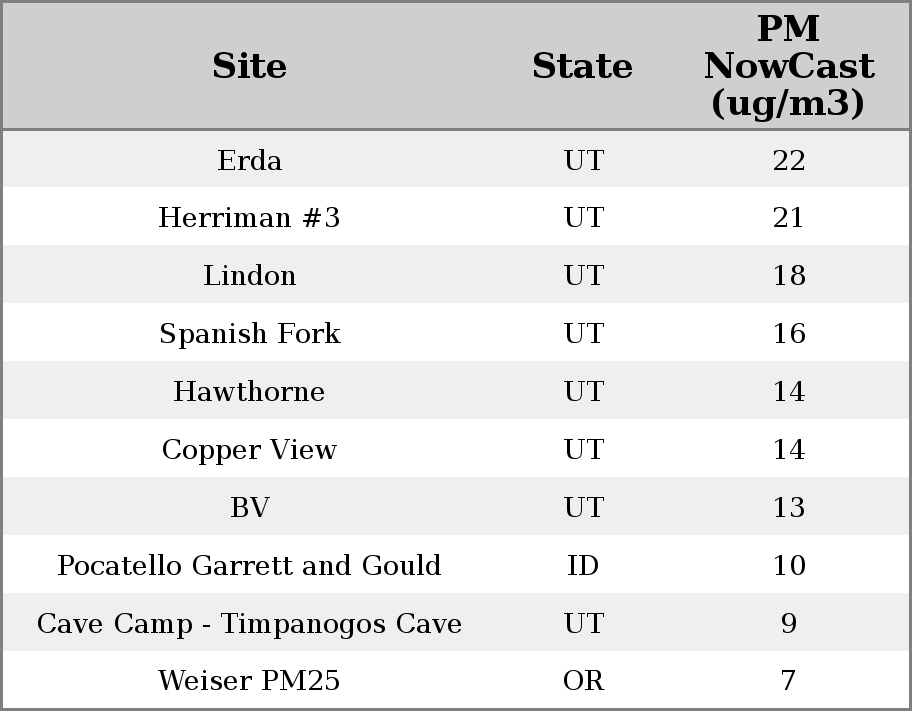Click Cave Camp - Timpanogos Cave site
Image resolution: width=912 pixels, height=711 pixels.
coord(249,624)
